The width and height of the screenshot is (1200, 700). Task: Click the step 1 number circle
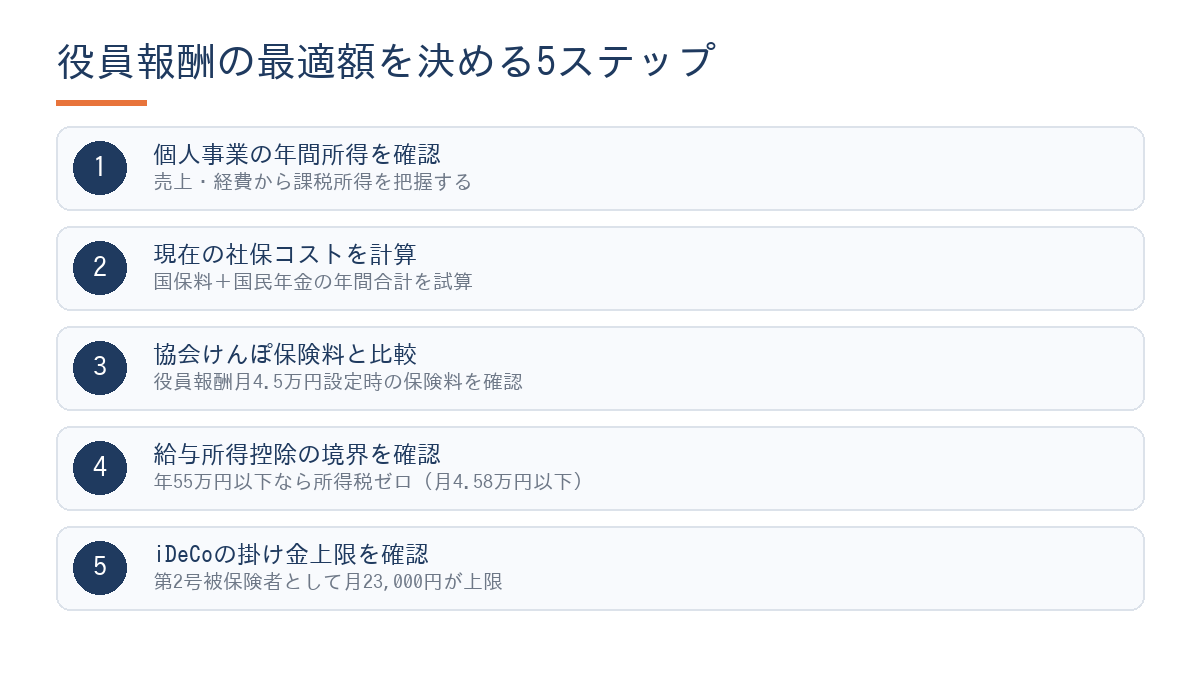pyautogui.click(x=100, y=168)
